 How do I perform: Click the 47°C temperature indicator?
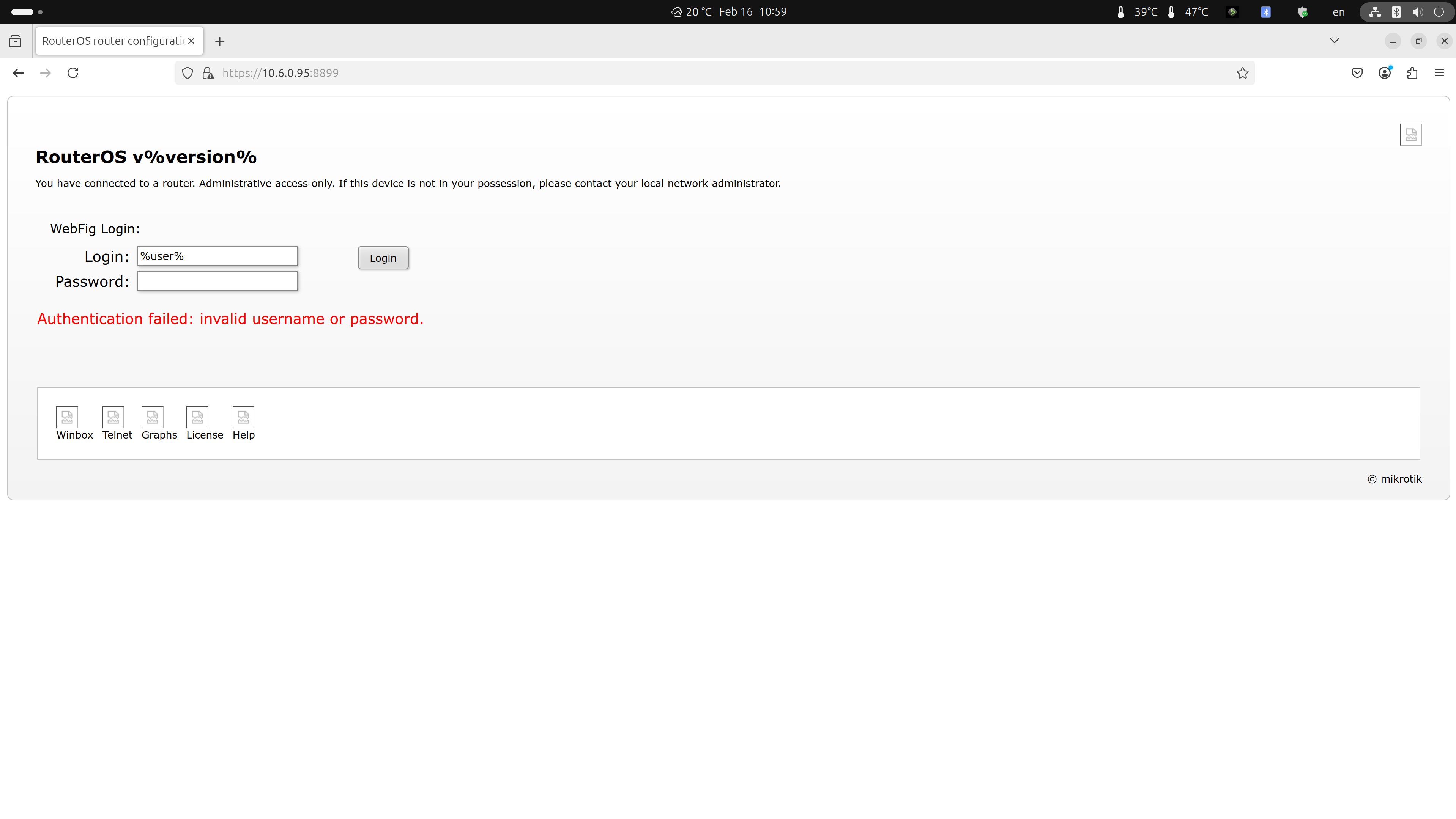click(1188, 12)
